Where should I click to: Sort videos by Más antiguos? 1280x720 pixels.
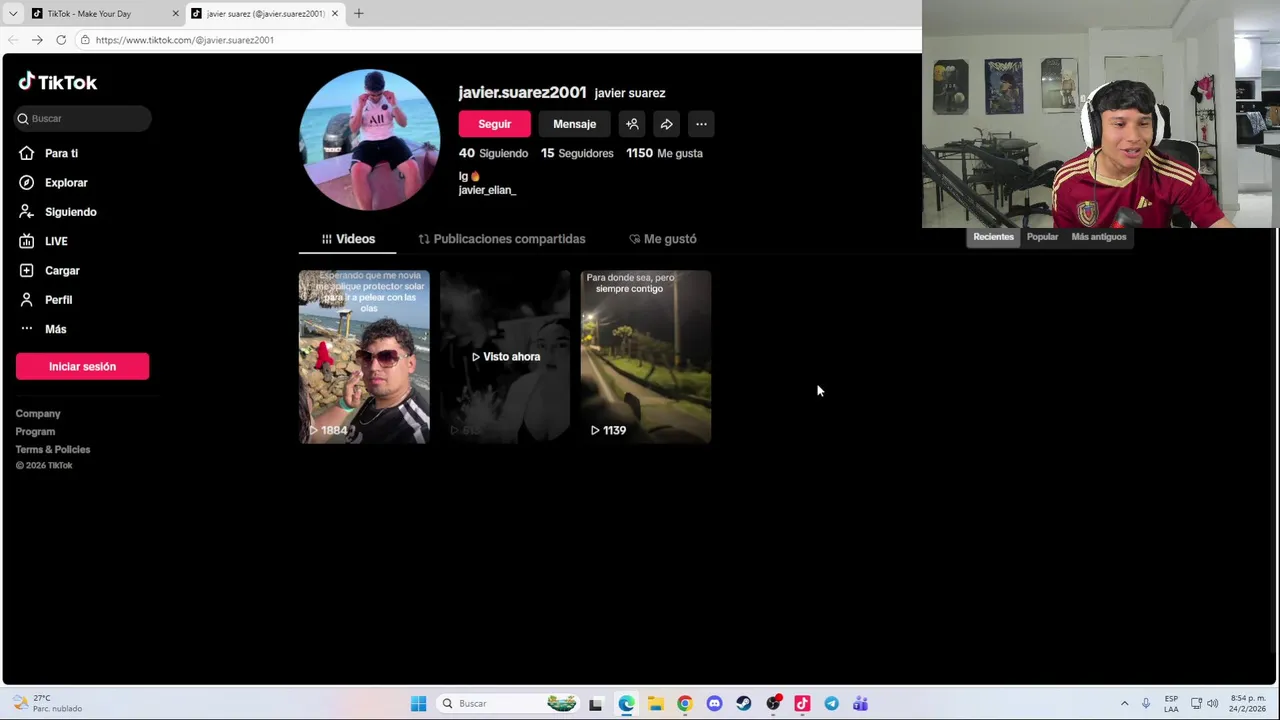[1098, 237]
